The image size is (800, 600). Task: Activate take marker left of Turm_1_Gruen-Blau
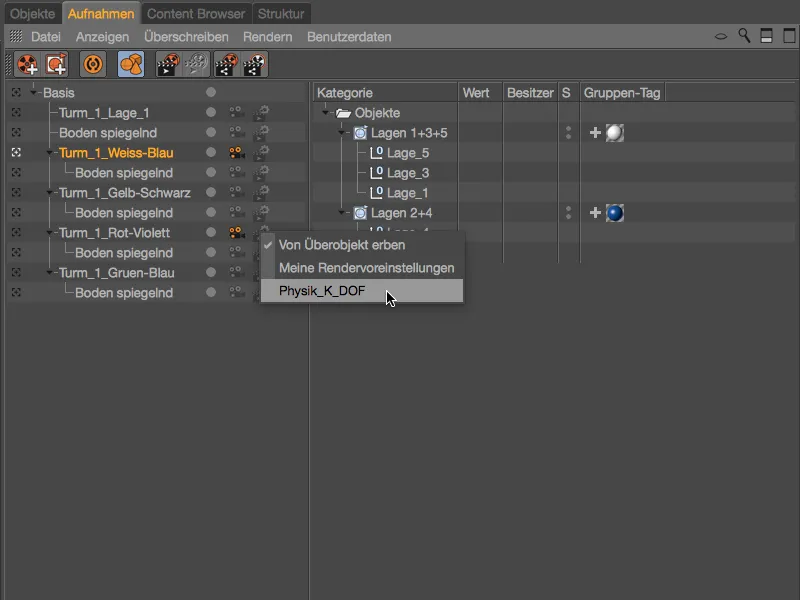click(16, 272)
